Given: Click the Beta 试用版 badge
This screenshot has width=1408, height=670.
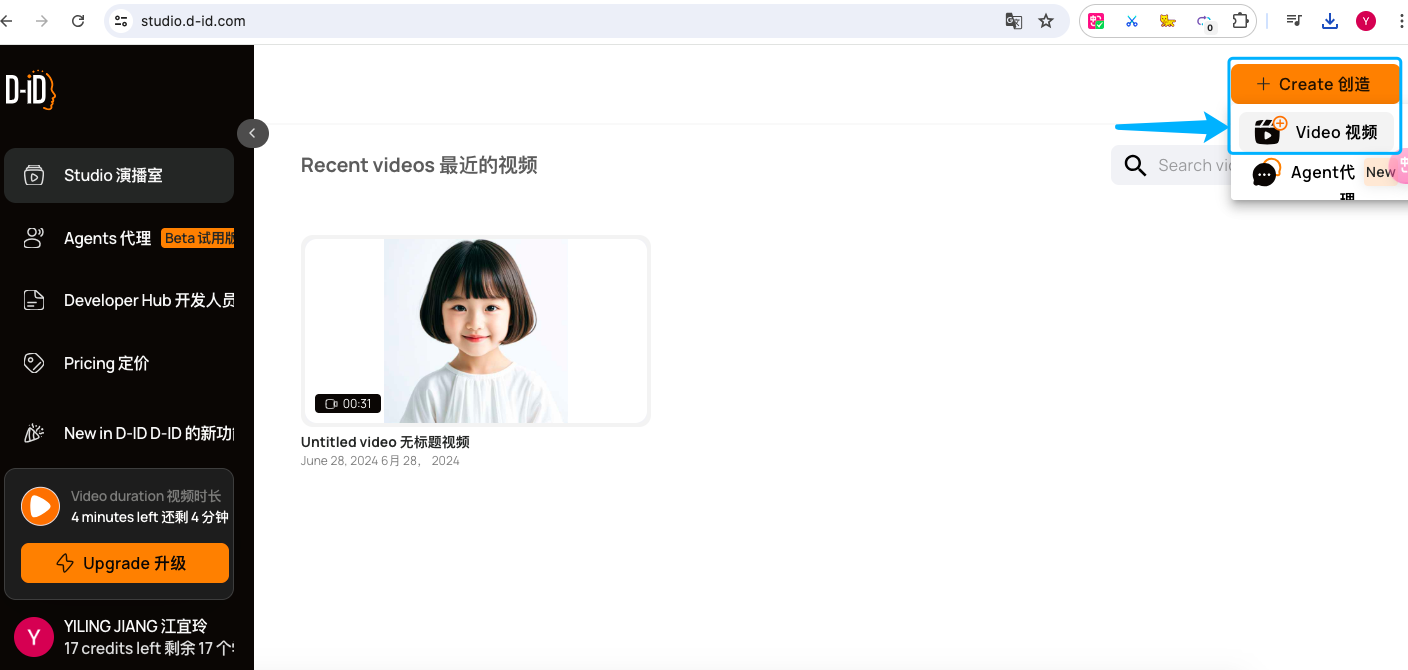Looking at the screenshot, I should click(198, 238).
